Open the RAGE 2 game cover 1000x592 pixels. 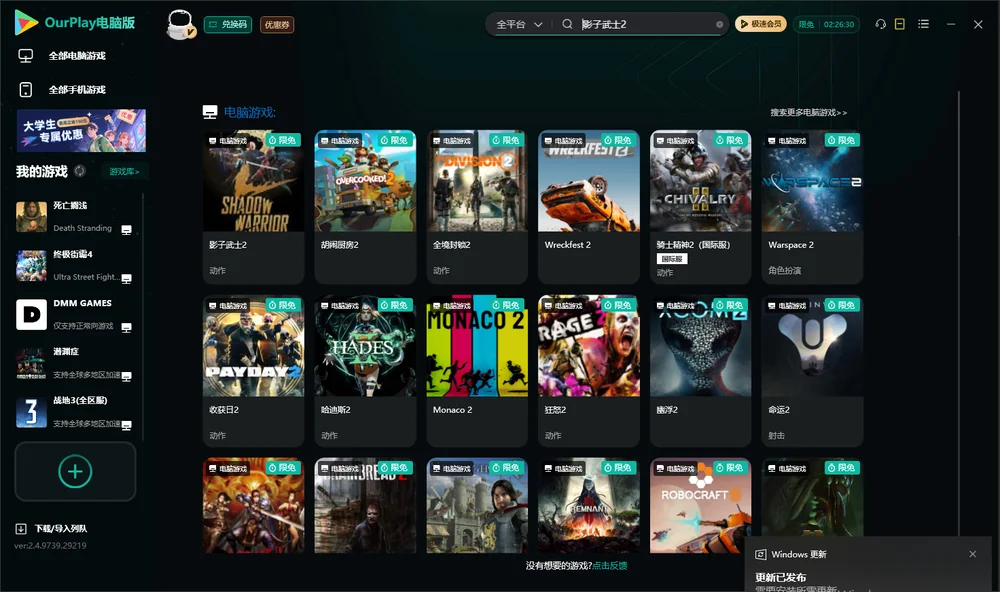pos(589,346)
